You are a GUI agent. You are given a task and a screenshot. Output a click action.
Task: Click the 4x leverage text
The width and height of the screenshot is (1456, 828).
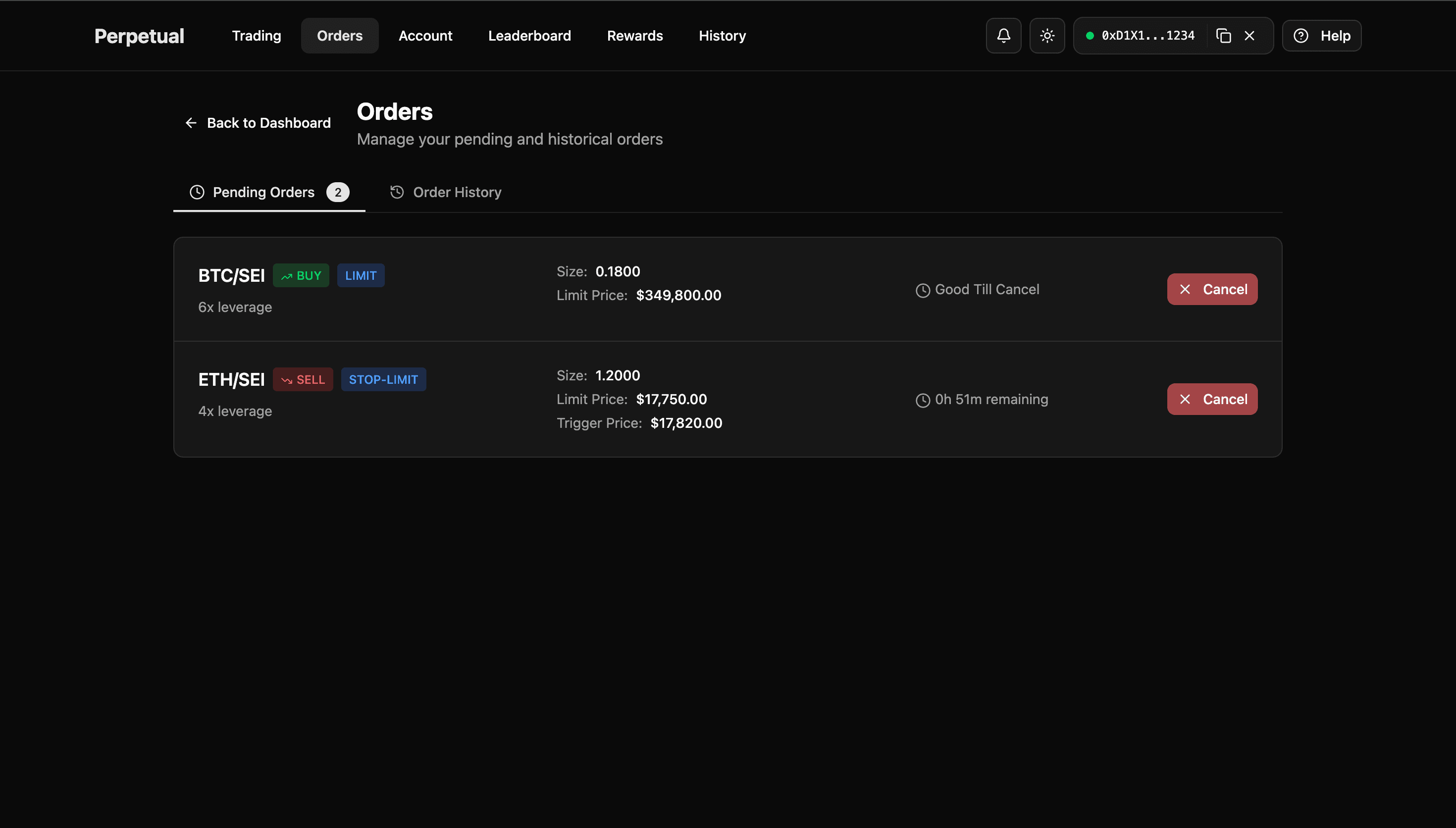[x=235, y=411]
